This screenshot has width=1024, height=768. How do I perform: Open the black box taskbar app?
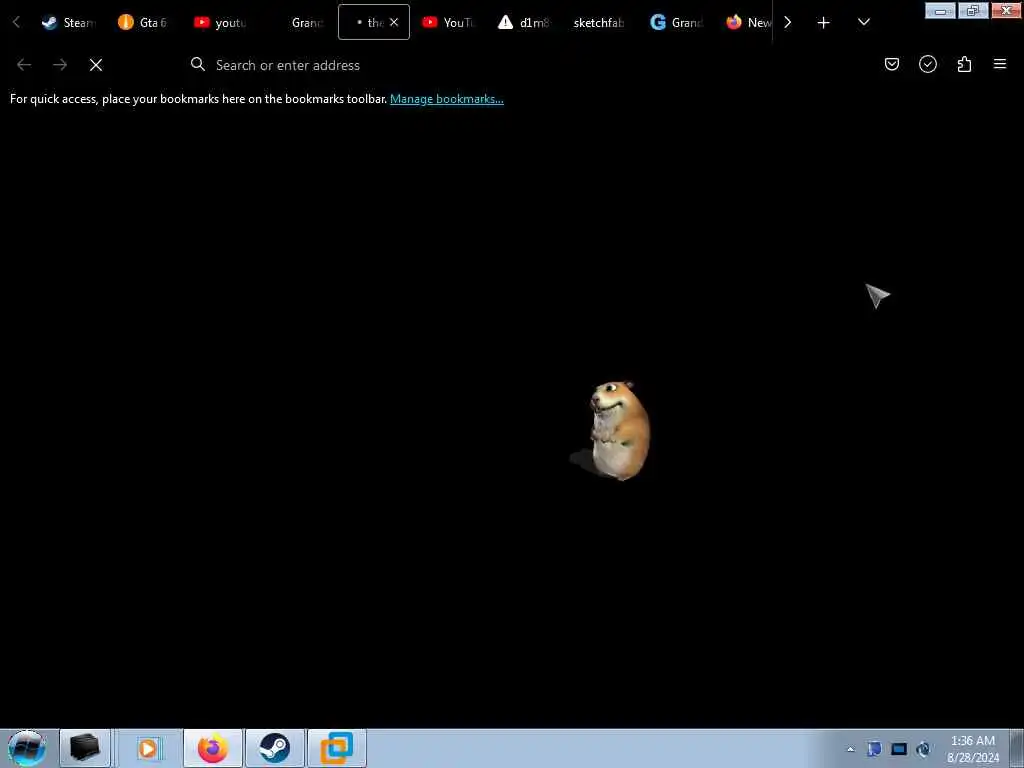pos(85,748)
